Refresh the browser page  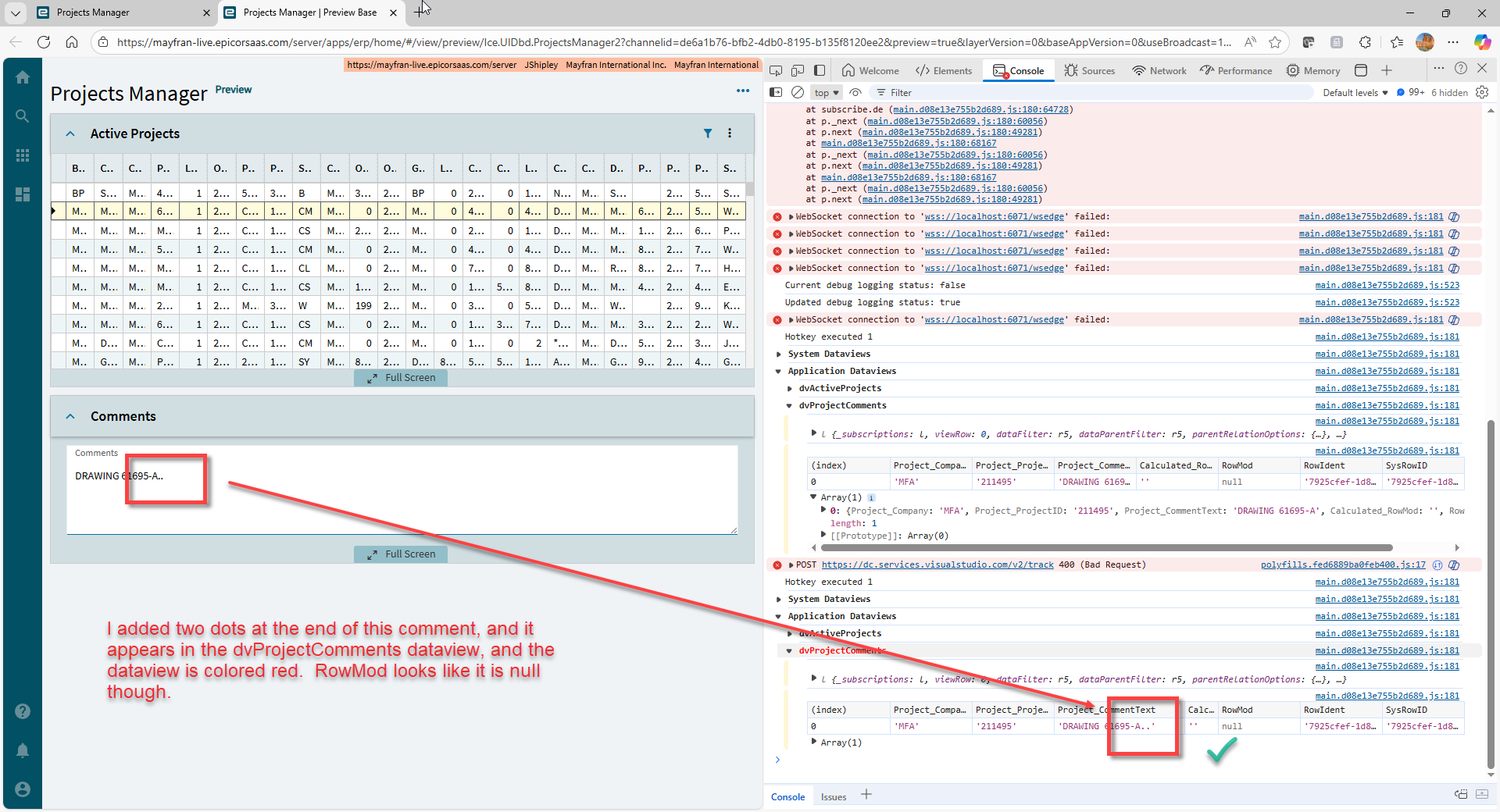[44, 42]
